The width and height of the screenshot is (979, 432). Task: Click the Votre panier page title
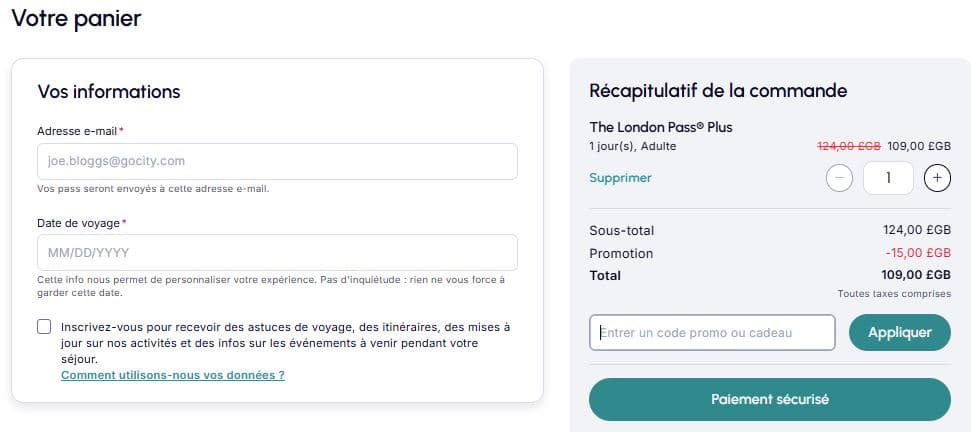click(76, 18)
